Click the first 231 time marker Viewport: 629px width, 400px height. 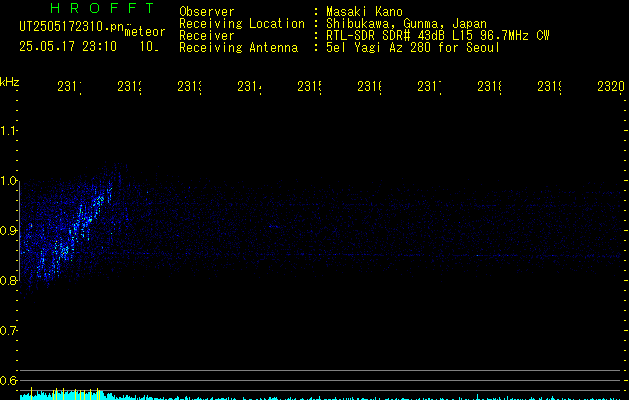pyautogui.click(x=69, y=86)
